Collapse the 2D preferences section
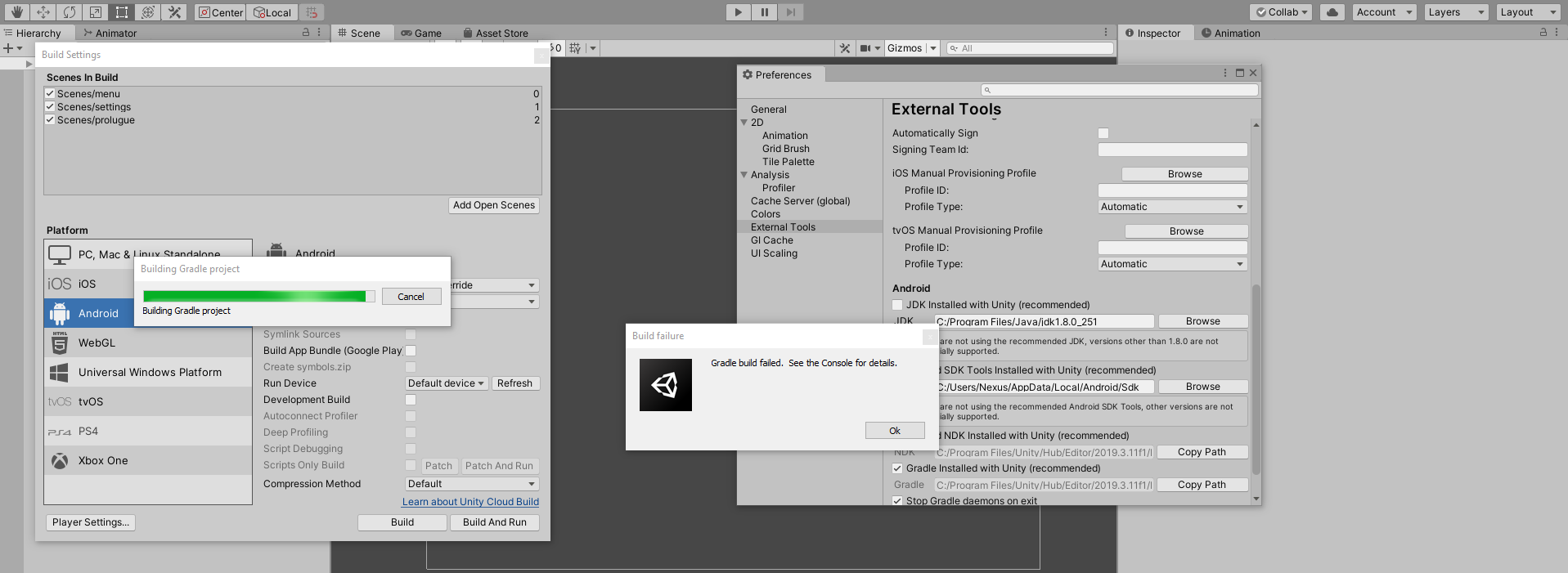The image size is (1568, 573). 744,123
